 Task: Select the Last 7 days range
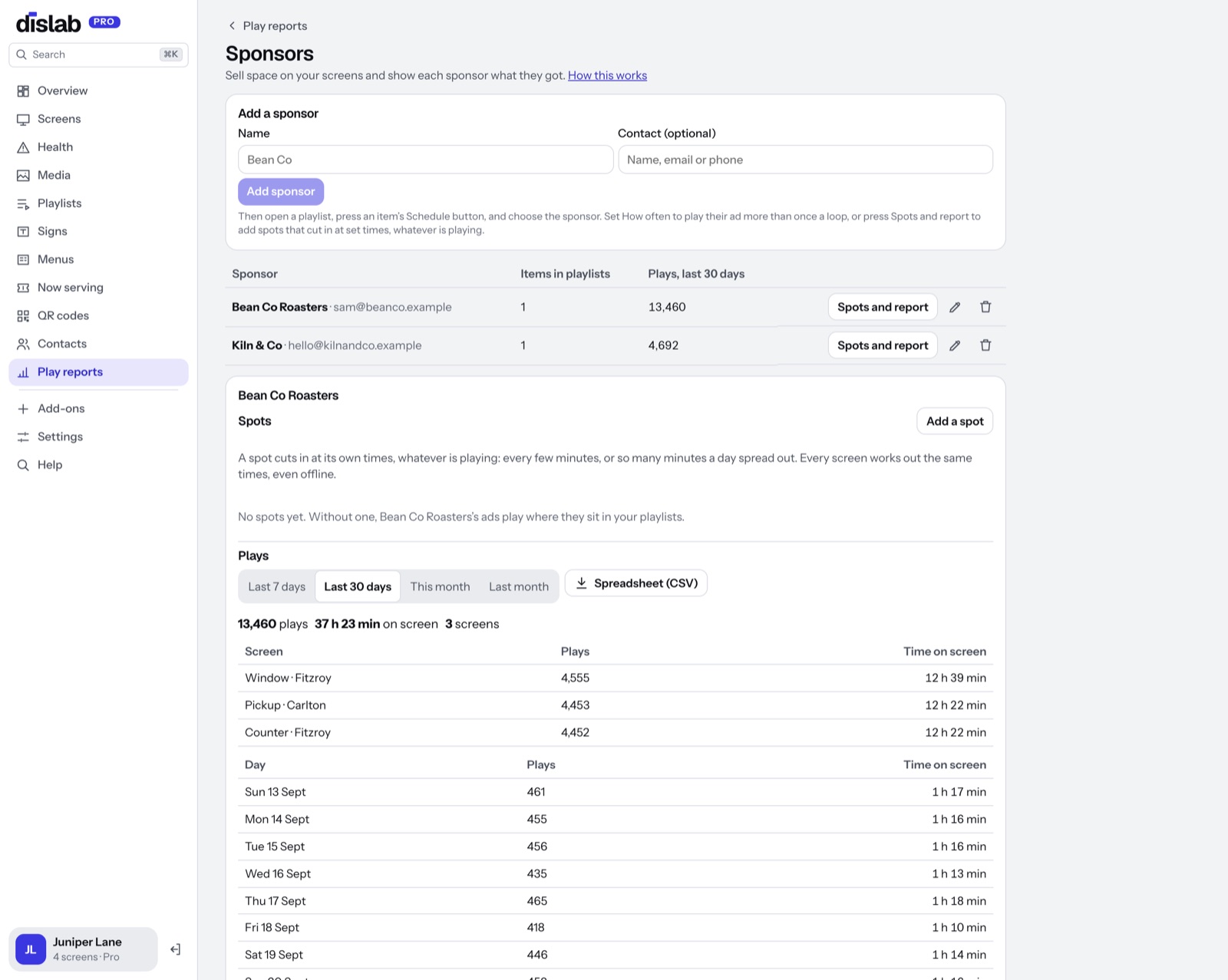(x=276, y=586)
